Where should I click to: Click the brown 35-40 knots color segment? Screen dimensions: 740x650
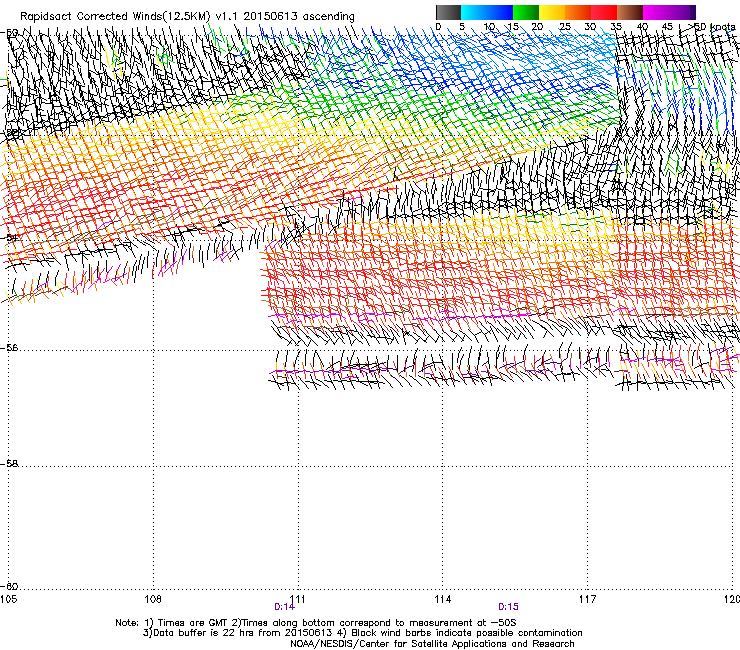630,12
